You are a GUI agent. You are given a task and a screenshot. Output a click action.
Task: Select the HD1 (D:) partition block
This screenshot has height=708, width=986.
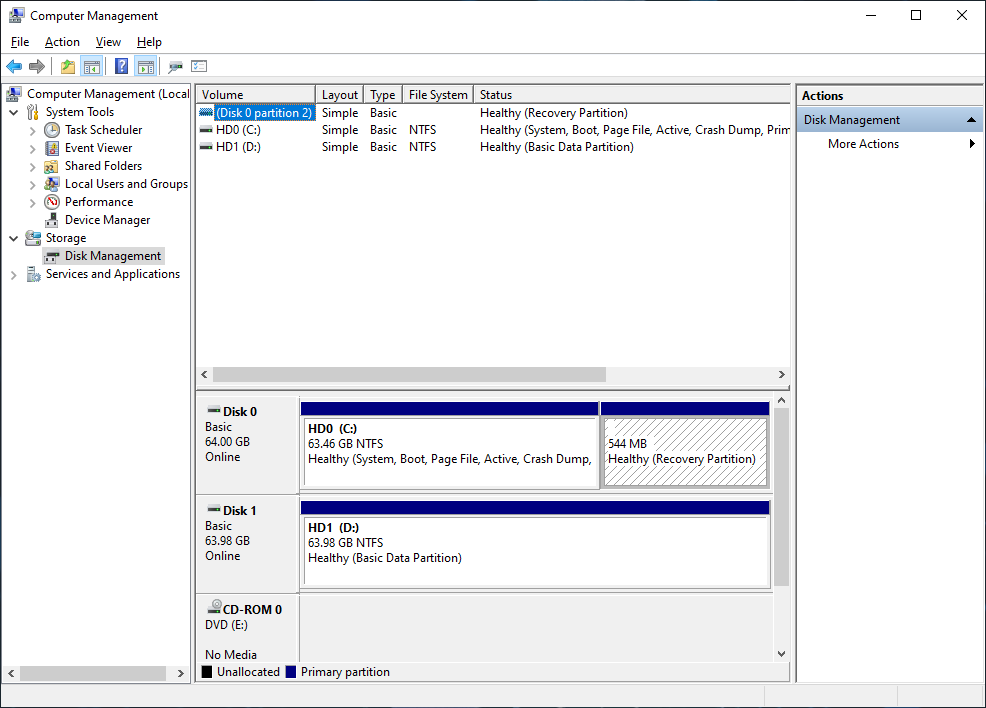(535, 544)
